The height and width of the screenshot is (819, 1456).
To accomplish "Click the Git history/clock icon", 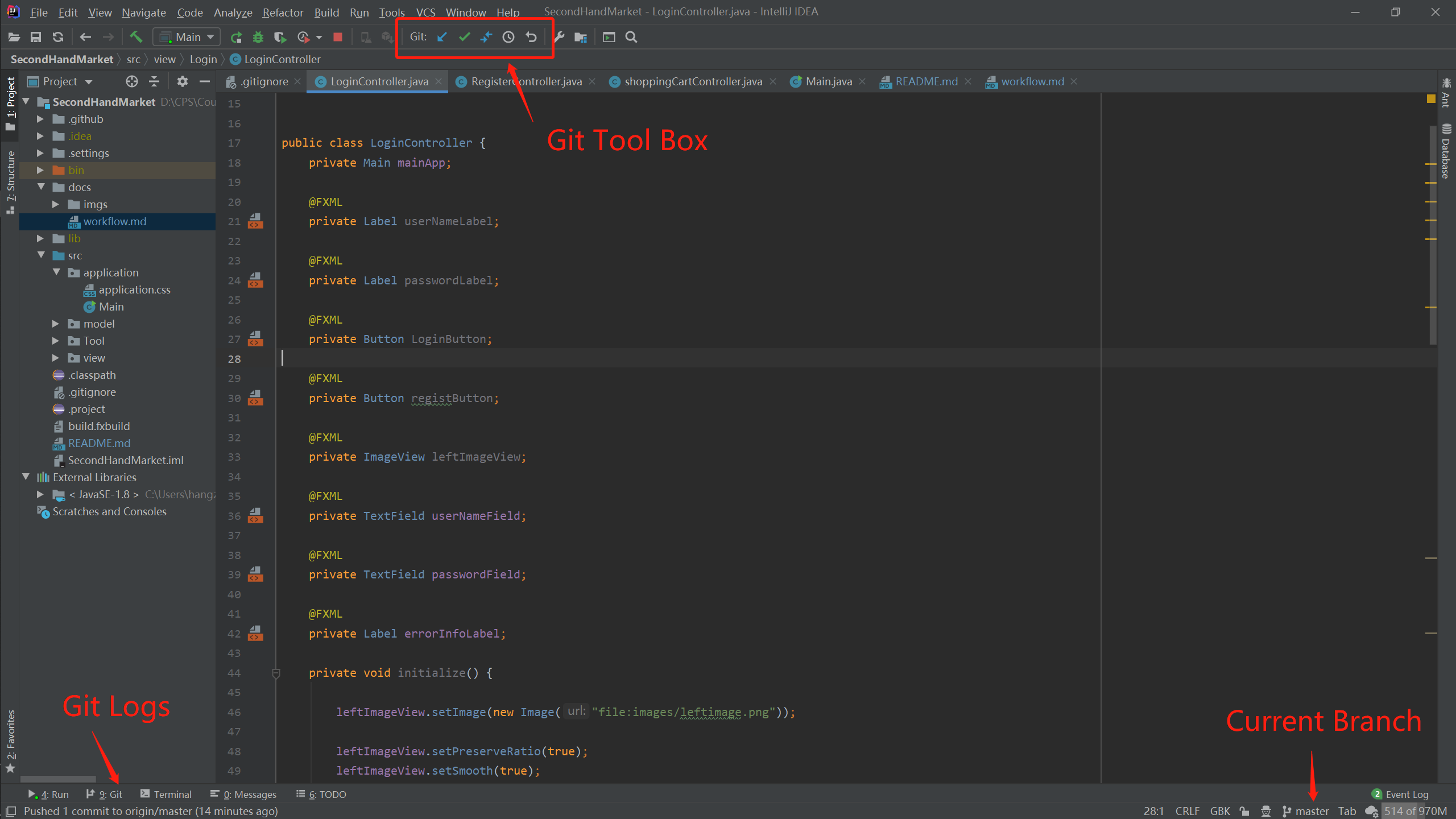I will [x=509, y=37].
